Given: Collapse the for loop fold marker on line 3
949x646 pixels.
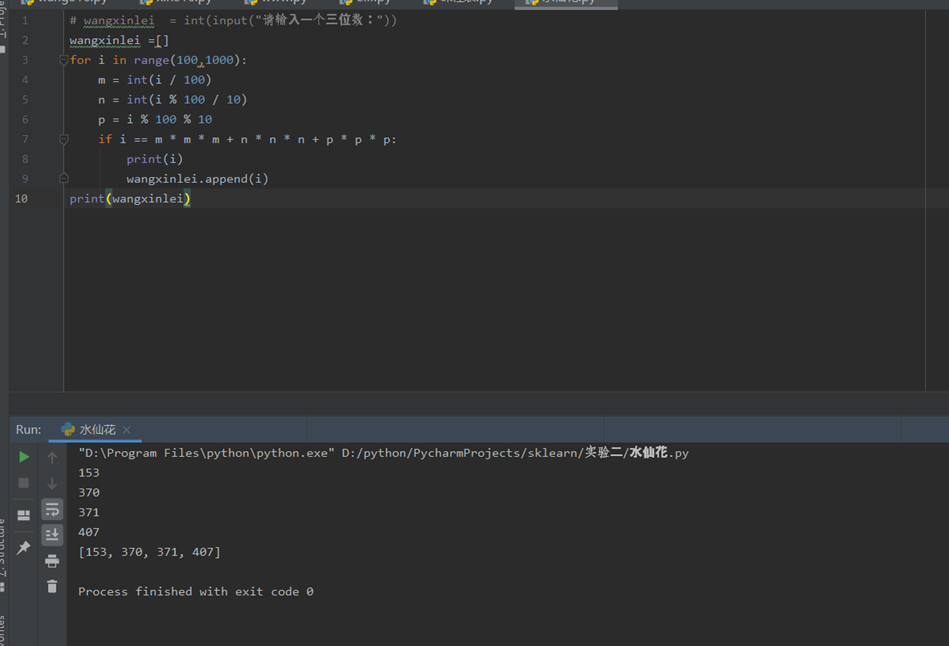Looking at the screenshot, I should coord(64,60).
